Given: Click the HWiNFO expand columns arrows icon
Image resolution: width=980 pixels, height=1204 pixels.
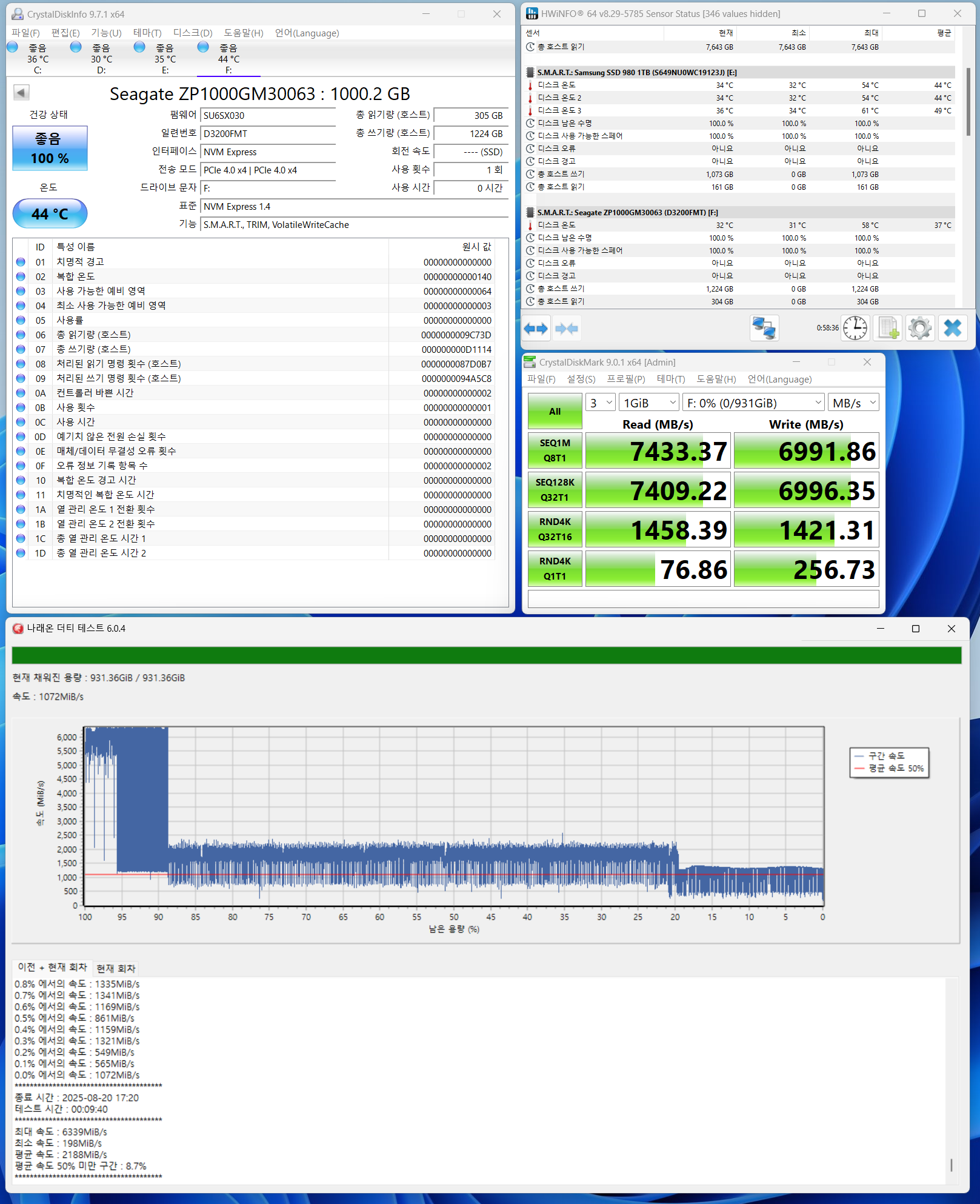Looking at the screenshot, I should point(536,329).
